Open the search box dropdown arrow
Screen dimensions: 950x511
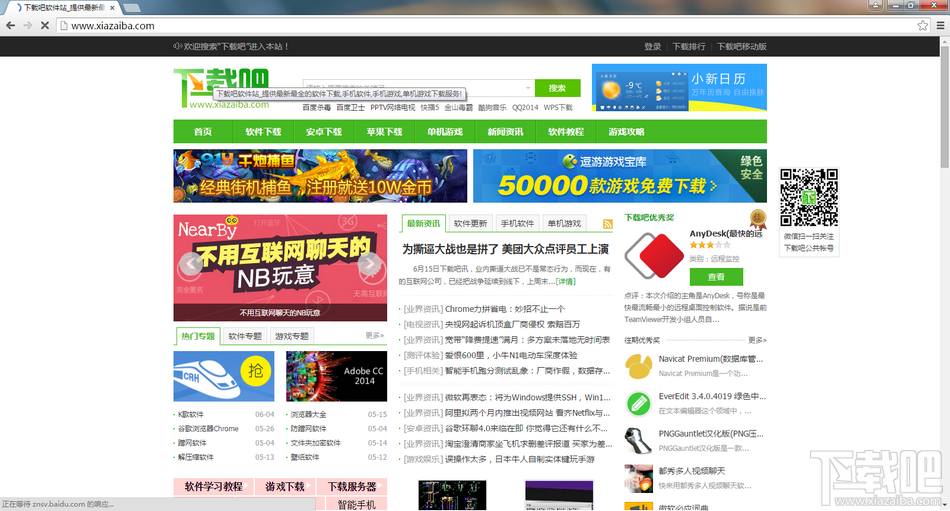coord(528,88)
